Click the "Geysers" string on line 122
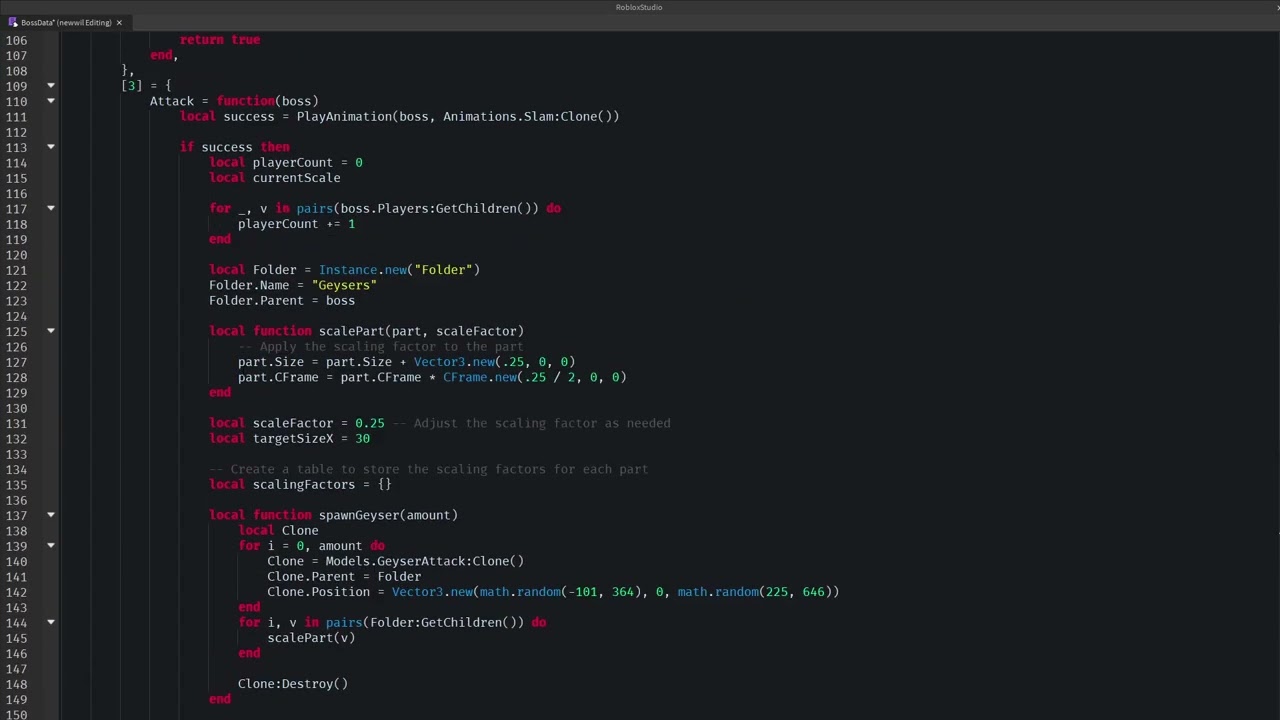This screenshot has height=720, width=1280. (x=344, y=285)
